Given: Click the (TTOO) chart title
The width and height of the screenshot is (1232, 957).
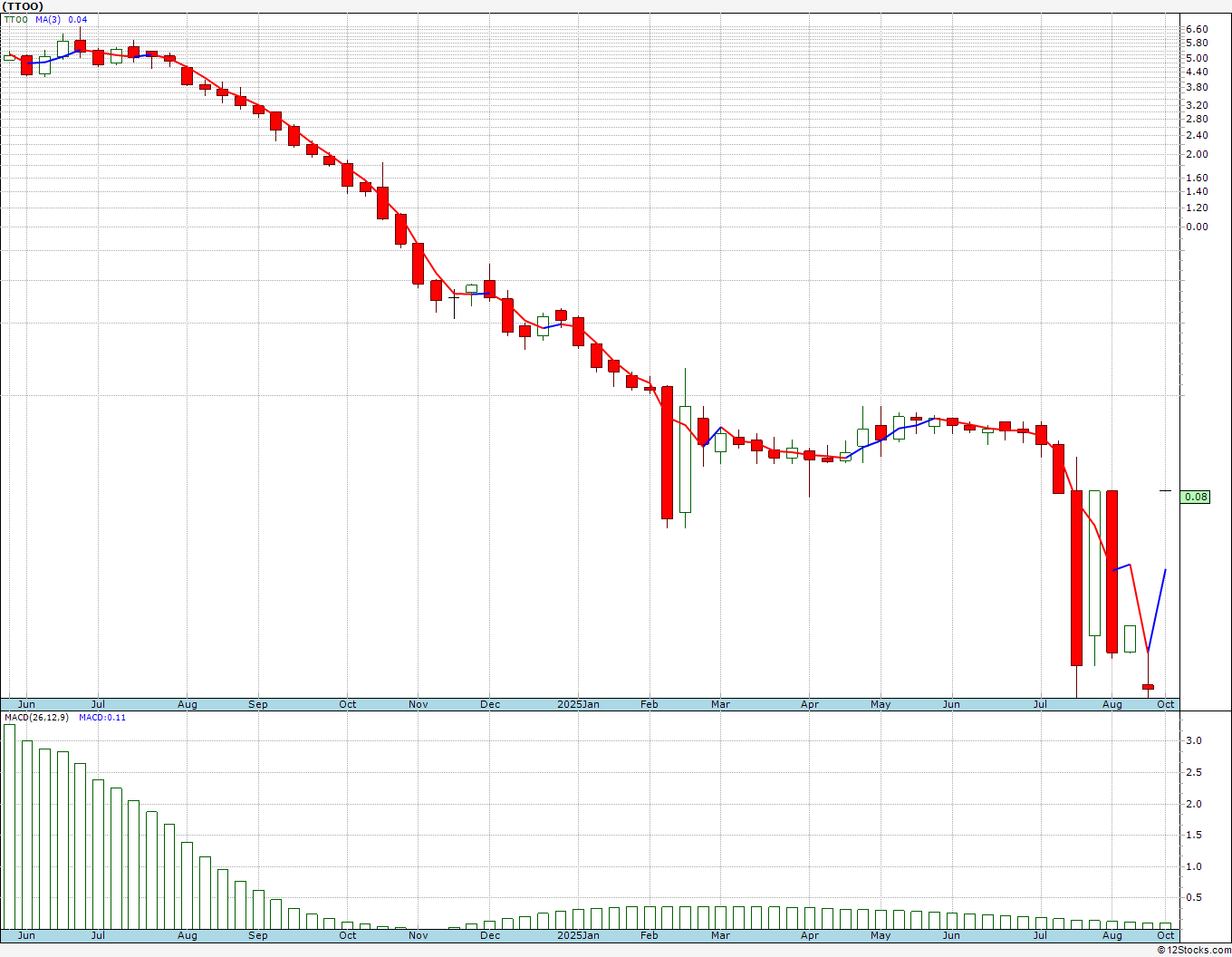Looking at the screenshot, I should point(22,6).
